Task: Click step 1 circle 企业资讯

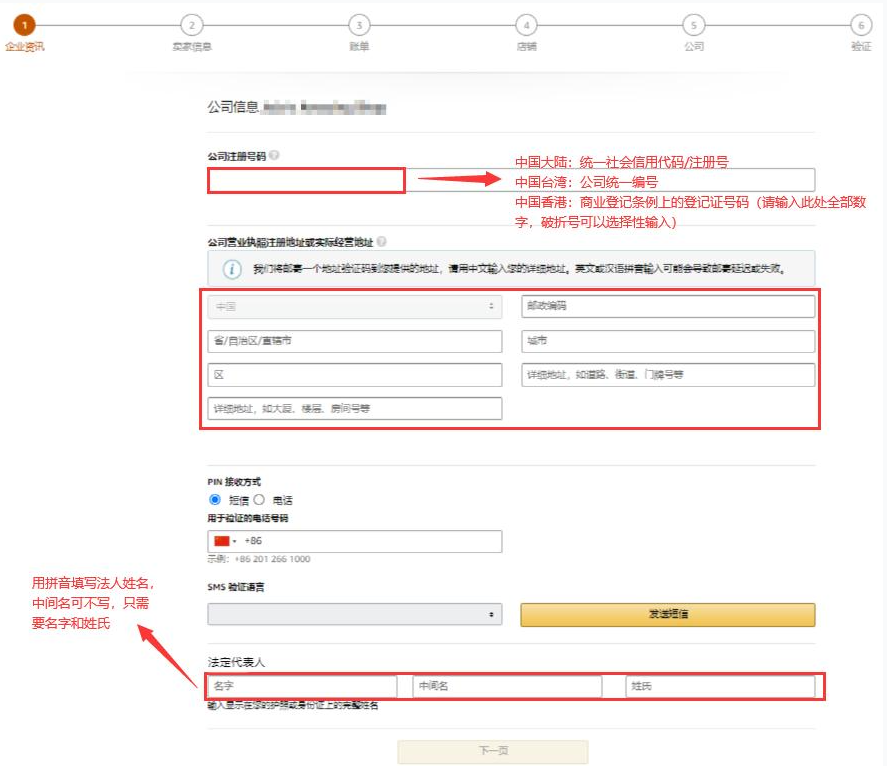Action: pos(24,25)
